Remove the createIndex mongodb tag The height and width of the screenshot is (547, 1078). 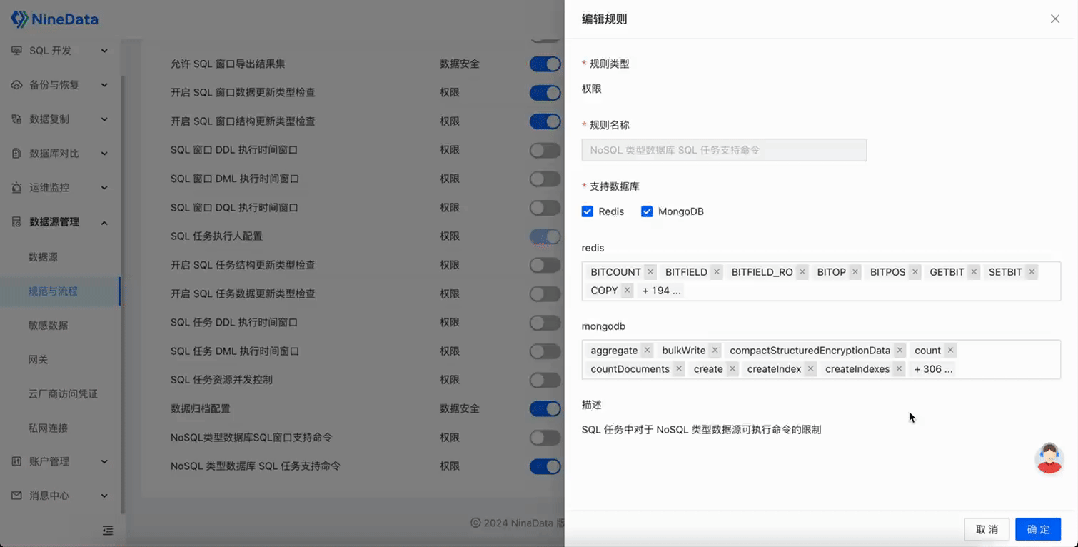tap(811, 369)
